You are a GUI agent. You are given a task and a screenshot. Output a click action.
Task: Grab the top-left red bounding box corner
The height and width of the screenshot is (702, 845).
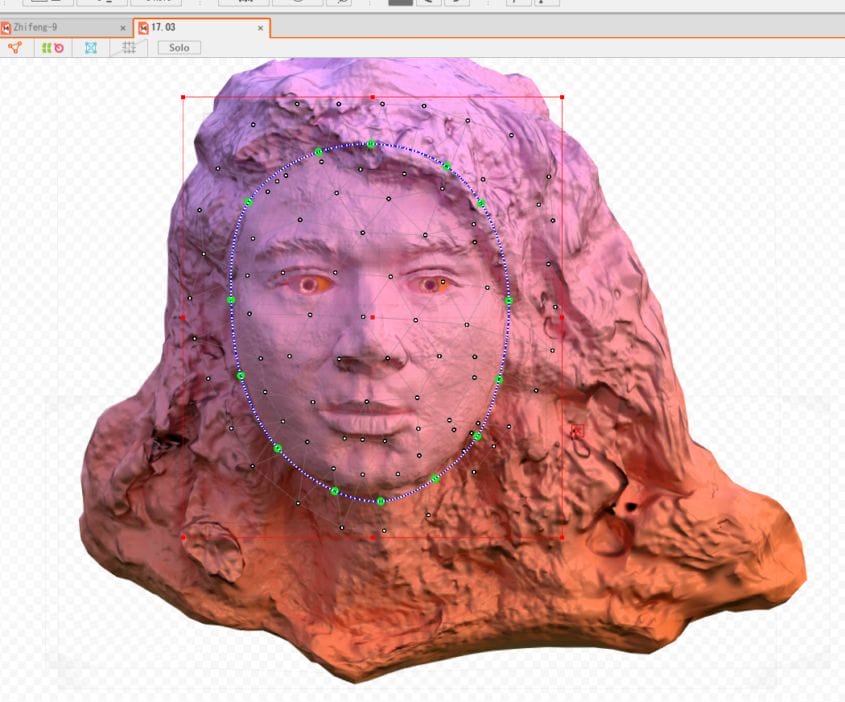(x=183, y=98)
